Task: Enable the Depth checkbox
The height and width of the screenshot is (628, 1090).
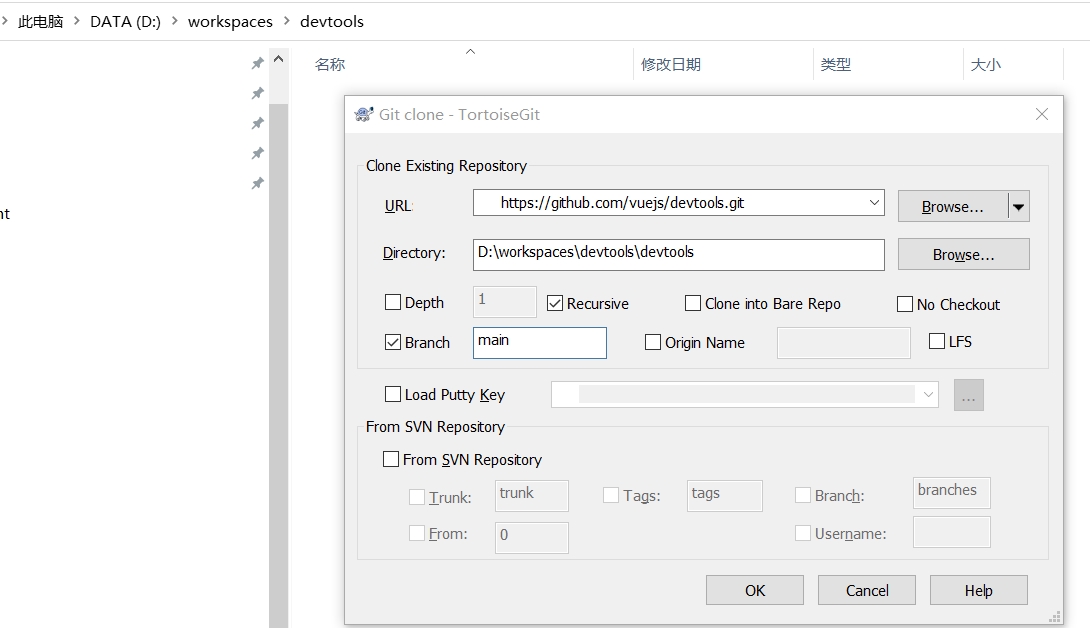Action: pyautogui.click(x=393, y=302)
